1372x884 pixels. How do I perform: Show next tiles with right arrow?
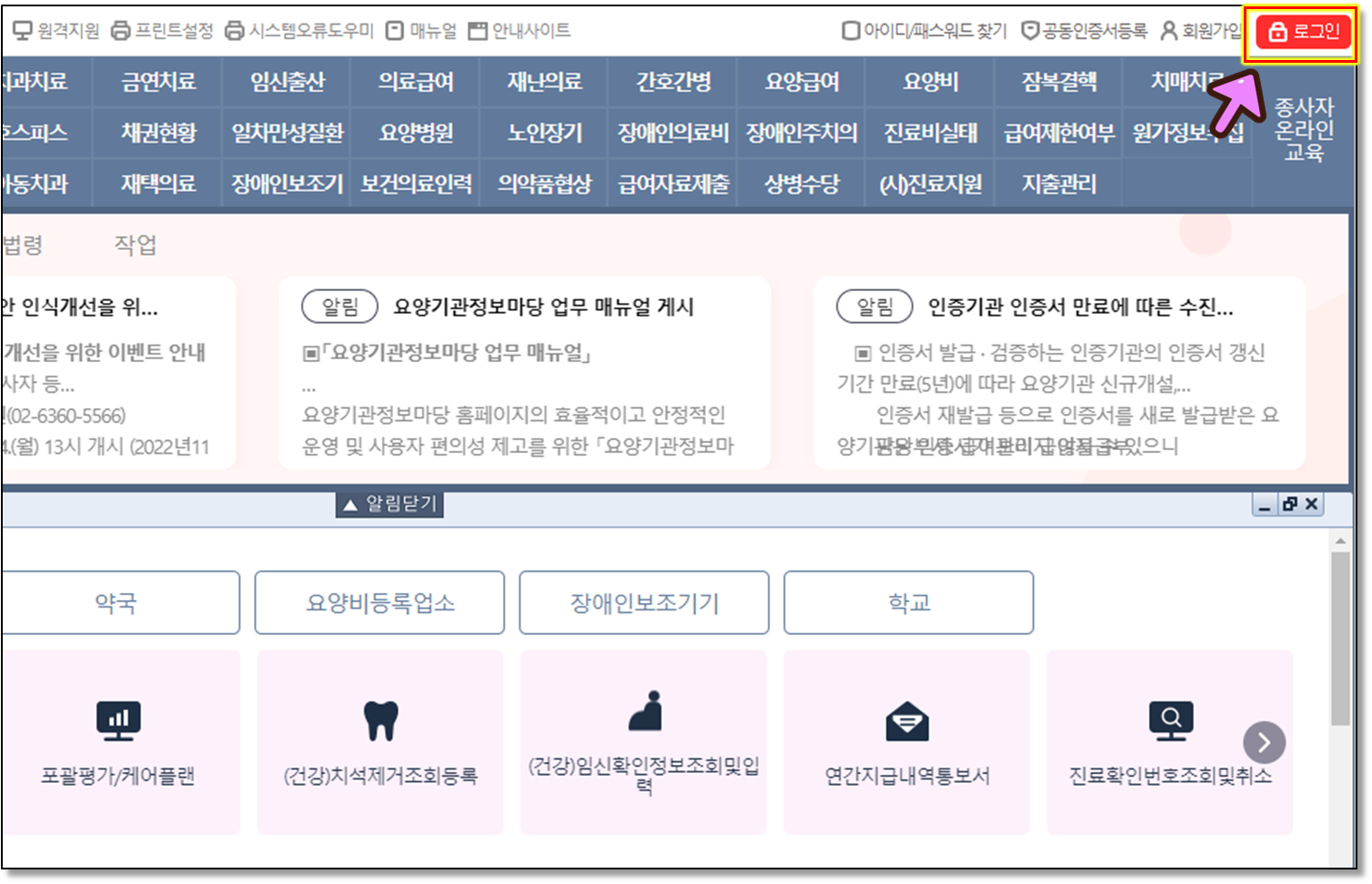1264,743
